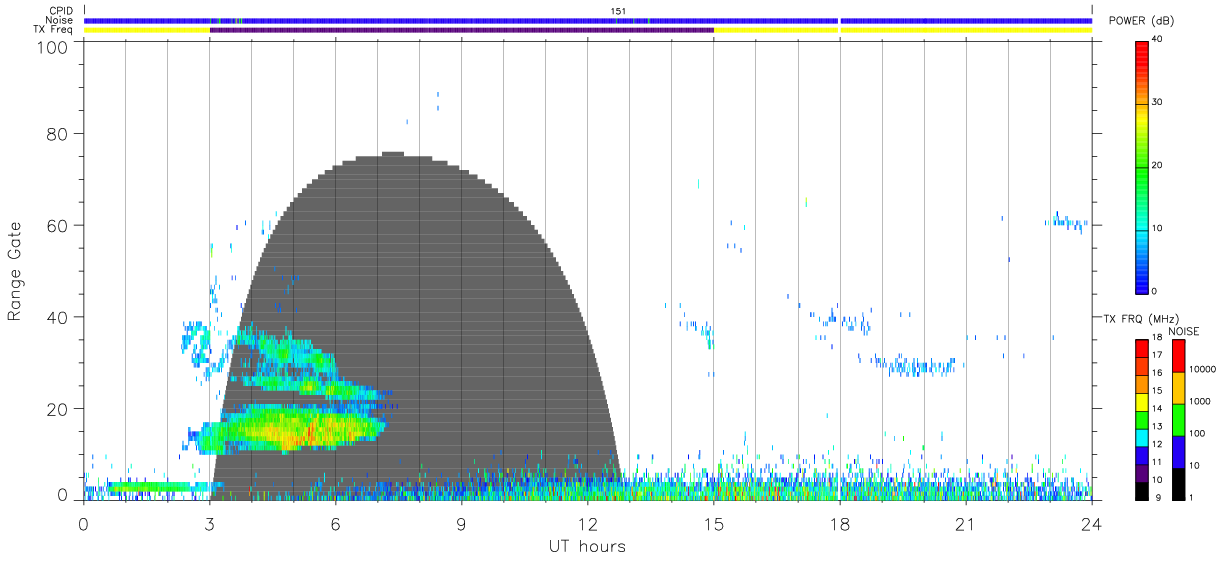Viewport: 1228px width, 567px height.
Task: Click the 1000 tick on NOISE legend
Action: pyautogui.click(x=1201, y=401)
